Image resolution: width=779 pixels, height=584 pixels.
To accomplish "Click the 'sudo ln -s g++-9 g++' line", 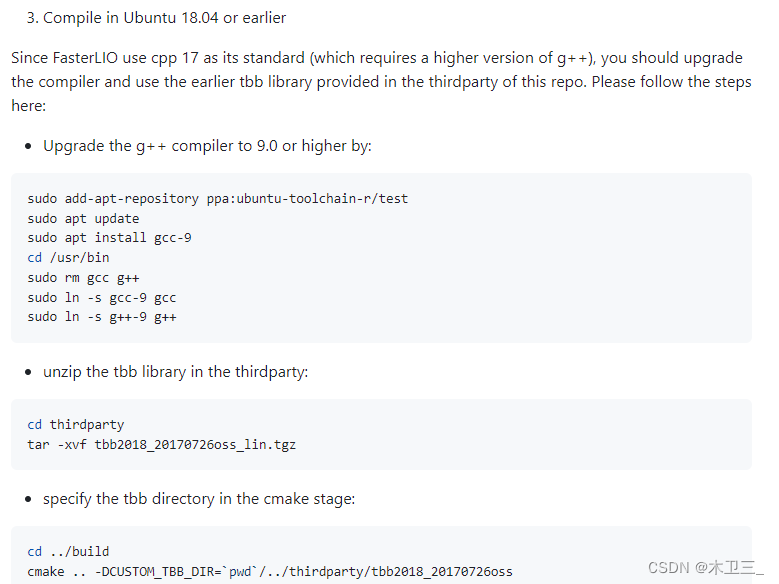I will tap(102, 317).
